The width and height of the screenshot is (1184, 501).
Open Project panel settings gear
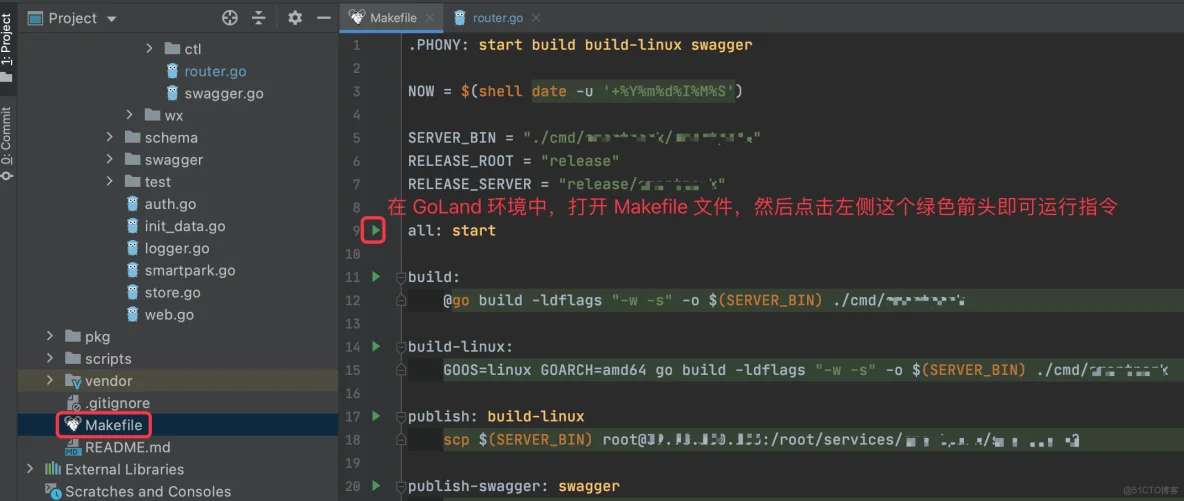click(x=294, y=17)
